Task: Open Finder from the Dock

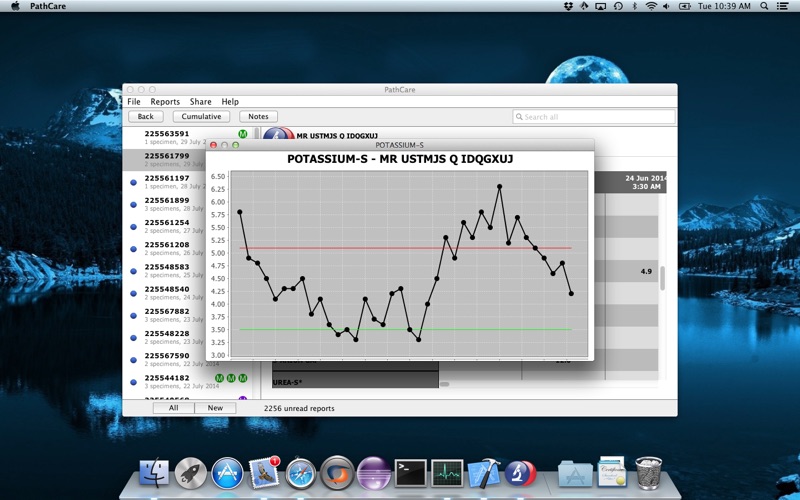Action: click(154, 473)
